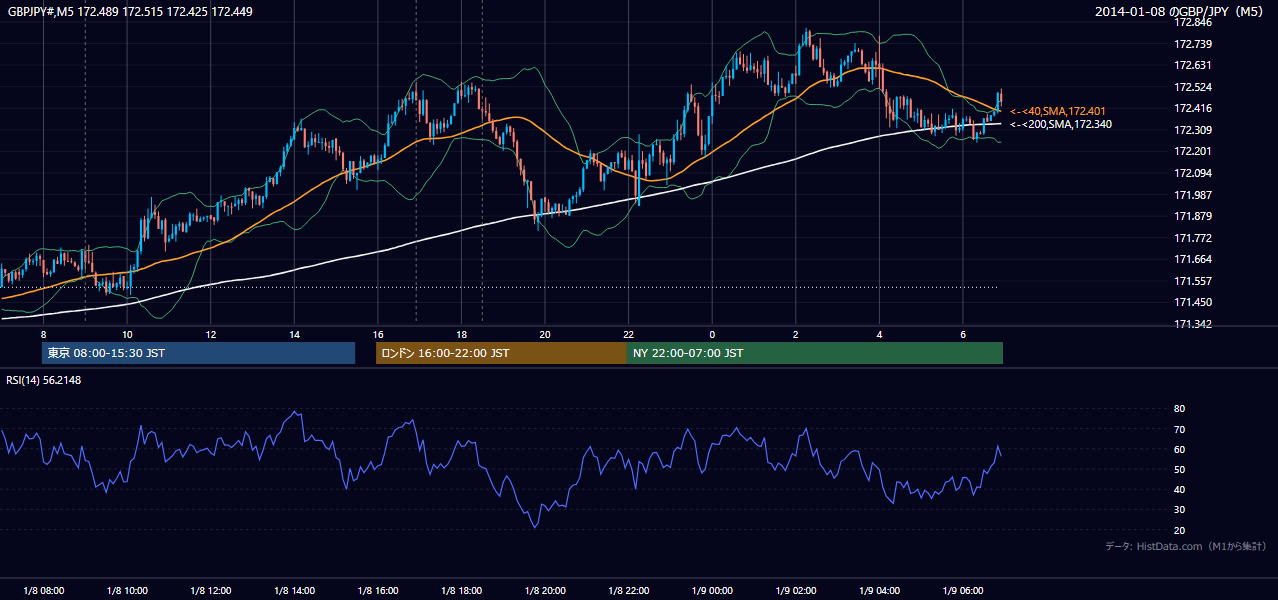
Task: Click price axis value 171.450
Action: point(1192,302)
